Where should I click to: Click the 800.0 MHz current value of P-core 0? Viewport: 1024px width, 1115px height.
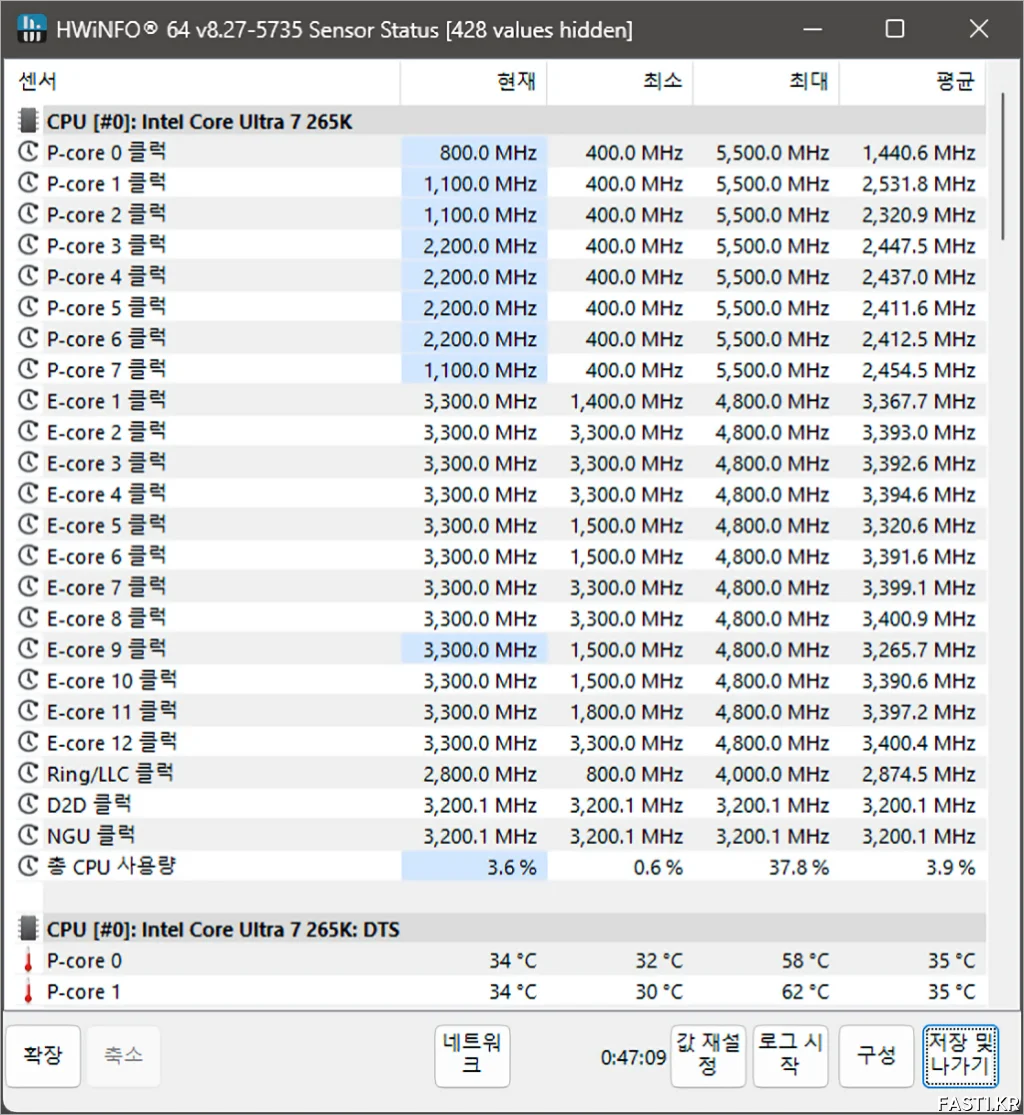pyautogui.click(x=488, y=152)
